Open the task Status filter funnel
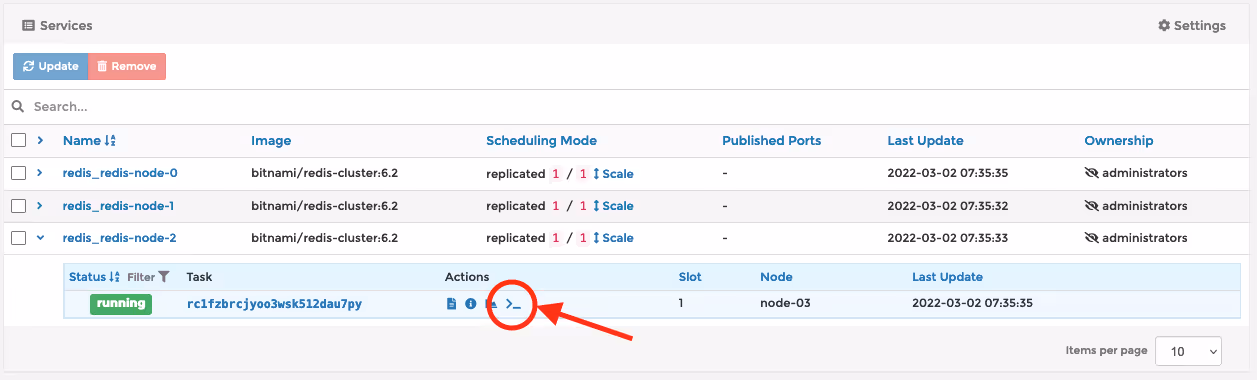 [x=164, y=277]
